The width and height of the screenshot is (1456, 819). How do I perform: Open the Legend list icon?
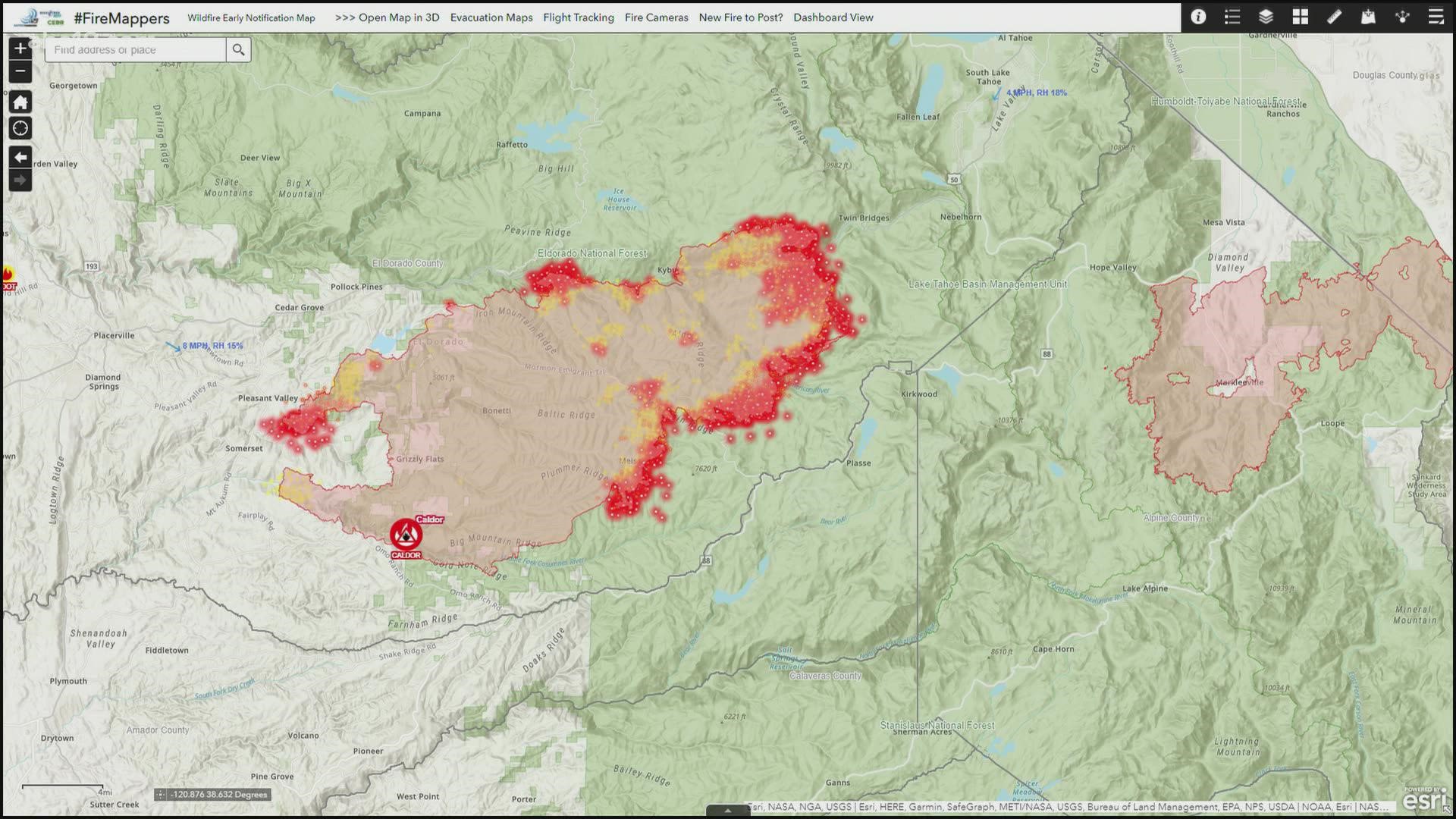click(1232, 17)
